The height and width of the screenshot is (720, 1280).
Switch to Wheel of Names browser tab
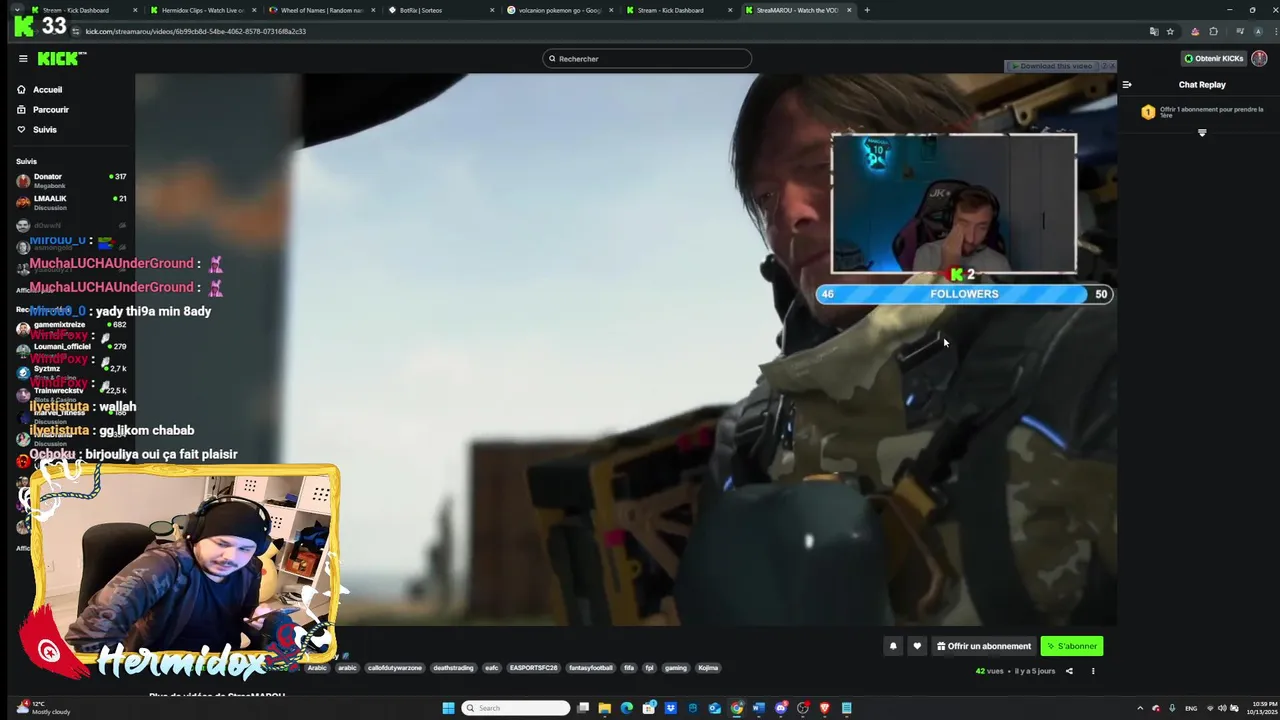coord(320,10)
